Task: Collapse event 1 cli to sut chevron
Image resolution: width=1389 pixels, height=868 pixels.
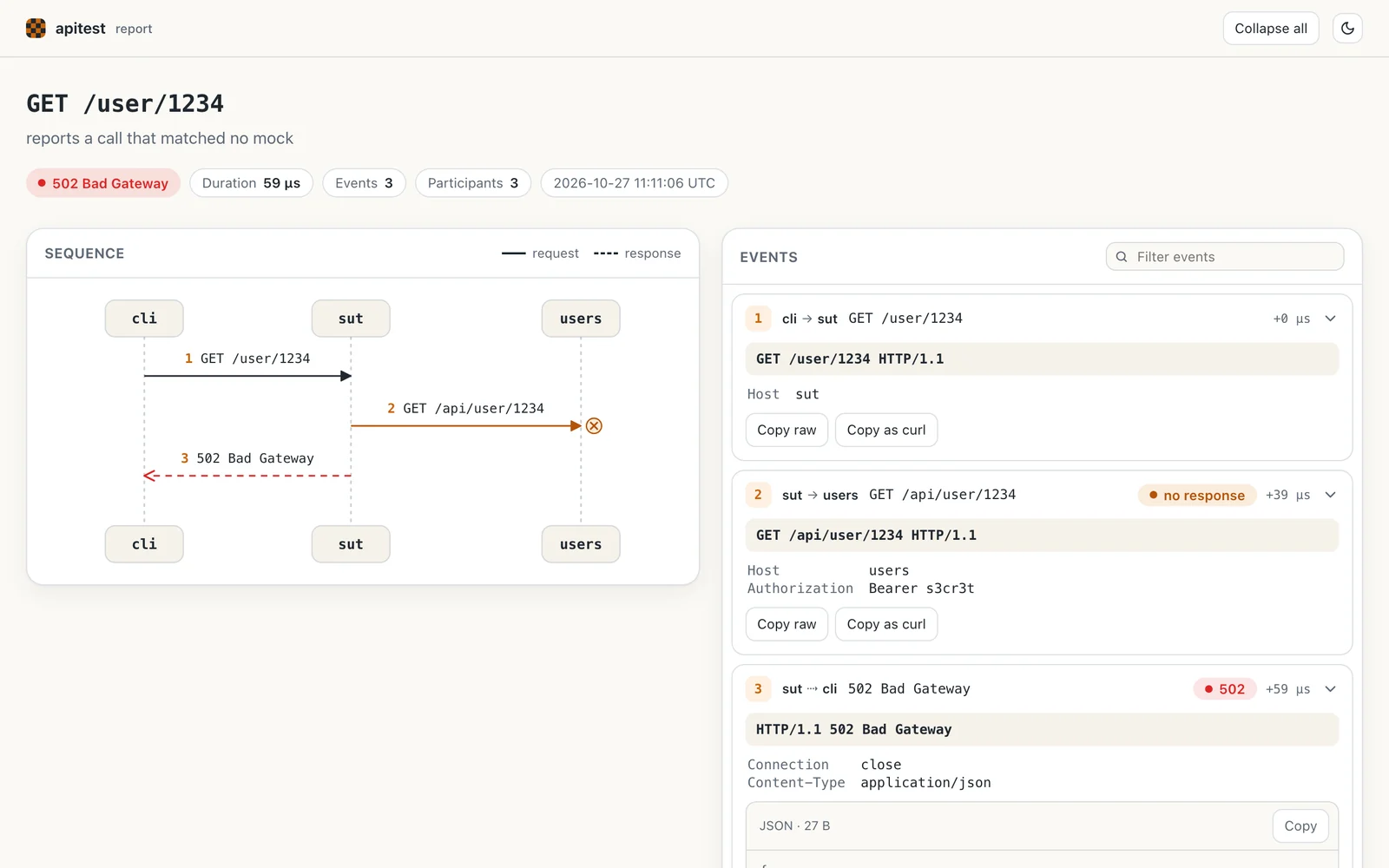Action: [x=1330, y=319]
